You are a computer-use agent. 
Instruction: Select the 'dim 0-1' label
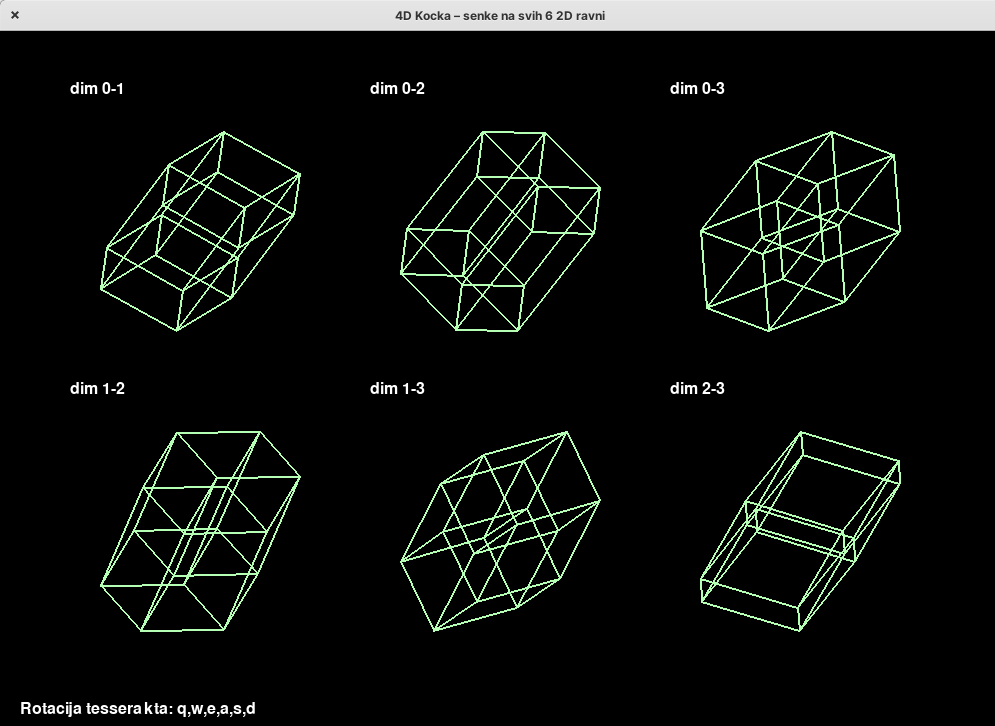pyautogui.click(x=97, y=89)
